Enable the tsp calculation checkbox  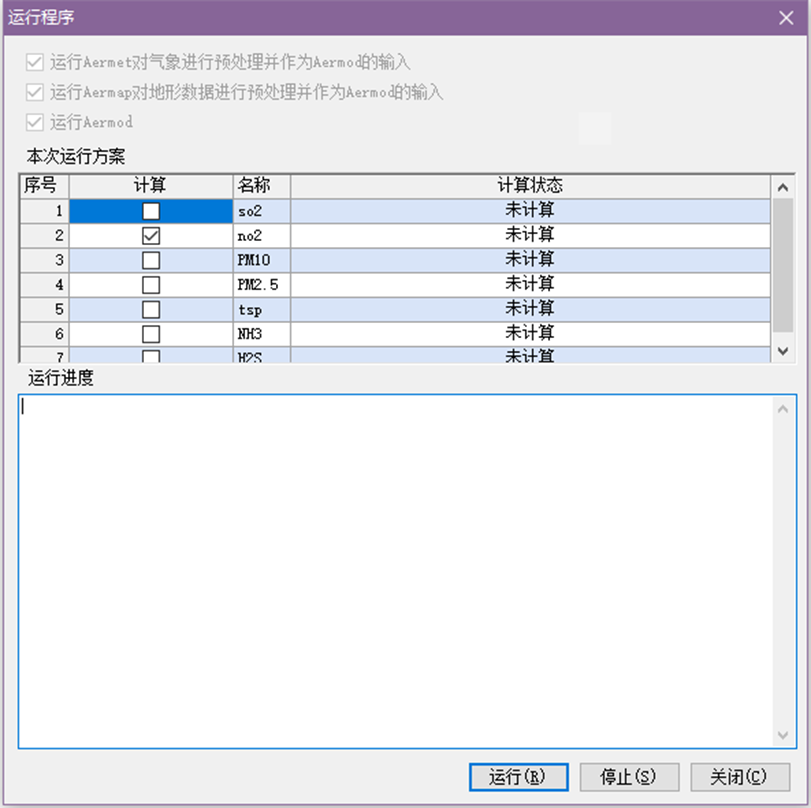(151, 309)
